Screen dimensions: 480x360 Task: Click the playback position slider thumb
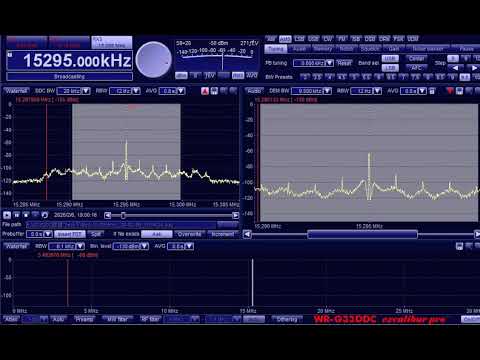point(123,215)
